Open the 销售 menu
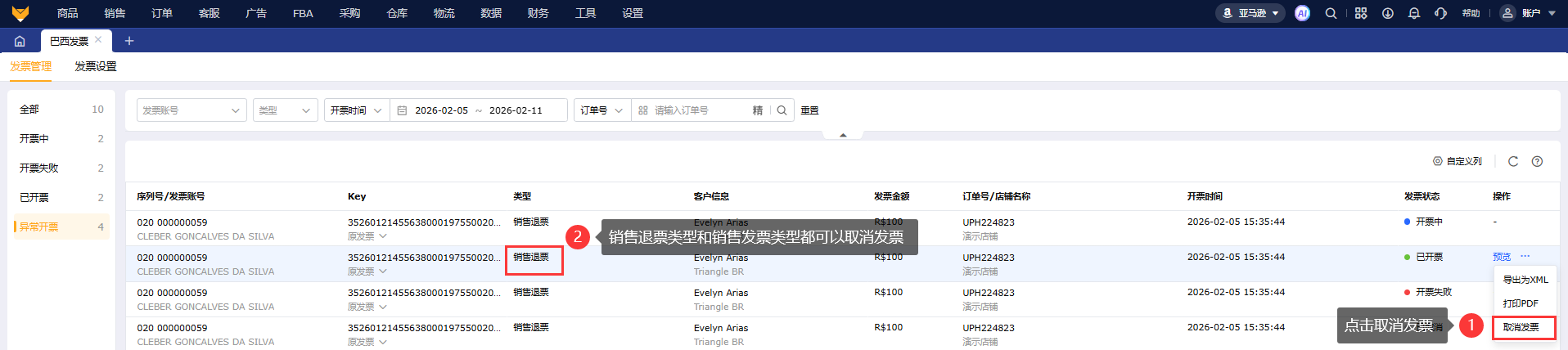The image size is (1568, 350). [115, 13]
